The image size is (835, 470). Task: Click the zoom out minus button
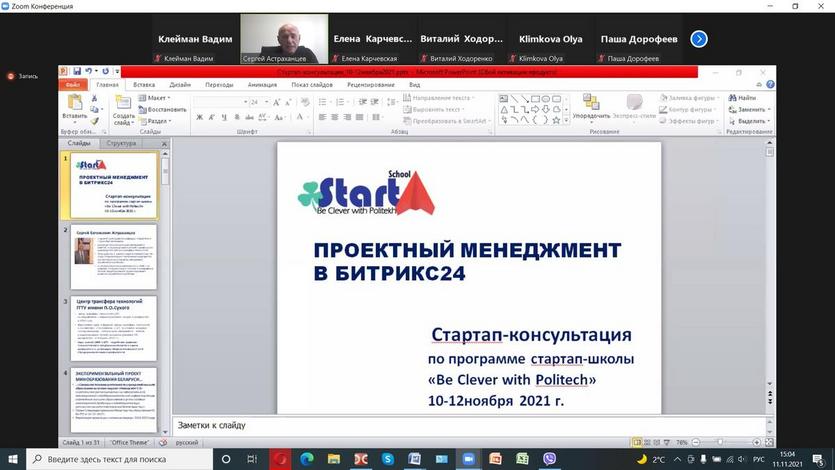click(695, 442)
